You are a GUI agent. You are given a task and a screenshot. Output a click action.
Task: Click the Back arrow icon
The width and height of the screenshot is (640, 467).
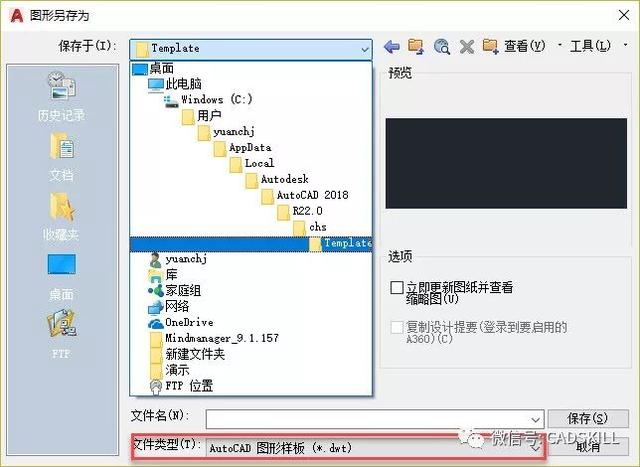[x=392, y=47]
